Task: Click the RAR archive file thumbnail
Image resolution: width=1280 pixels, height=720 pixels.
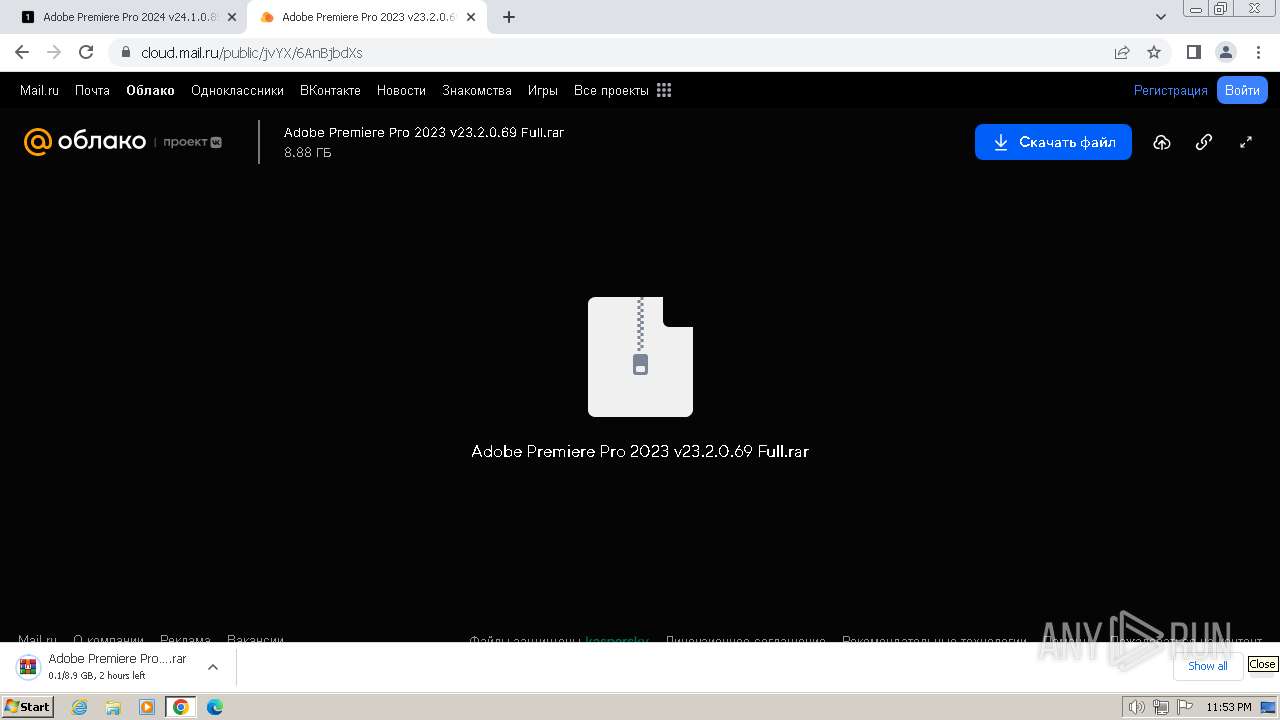Action: pos(640,357)
